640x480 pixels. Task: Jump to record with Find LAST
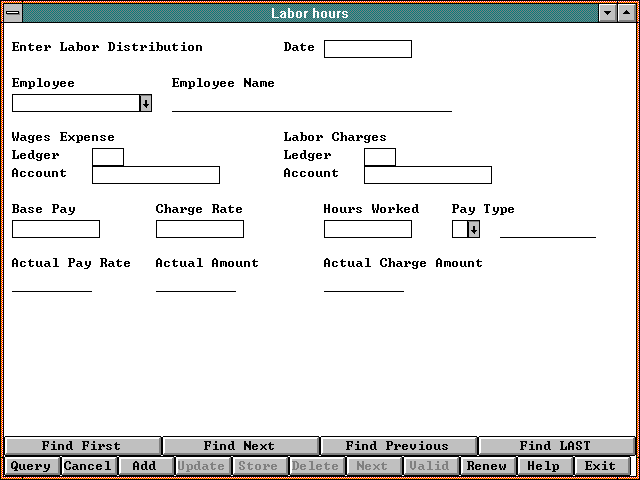(555, 446)
